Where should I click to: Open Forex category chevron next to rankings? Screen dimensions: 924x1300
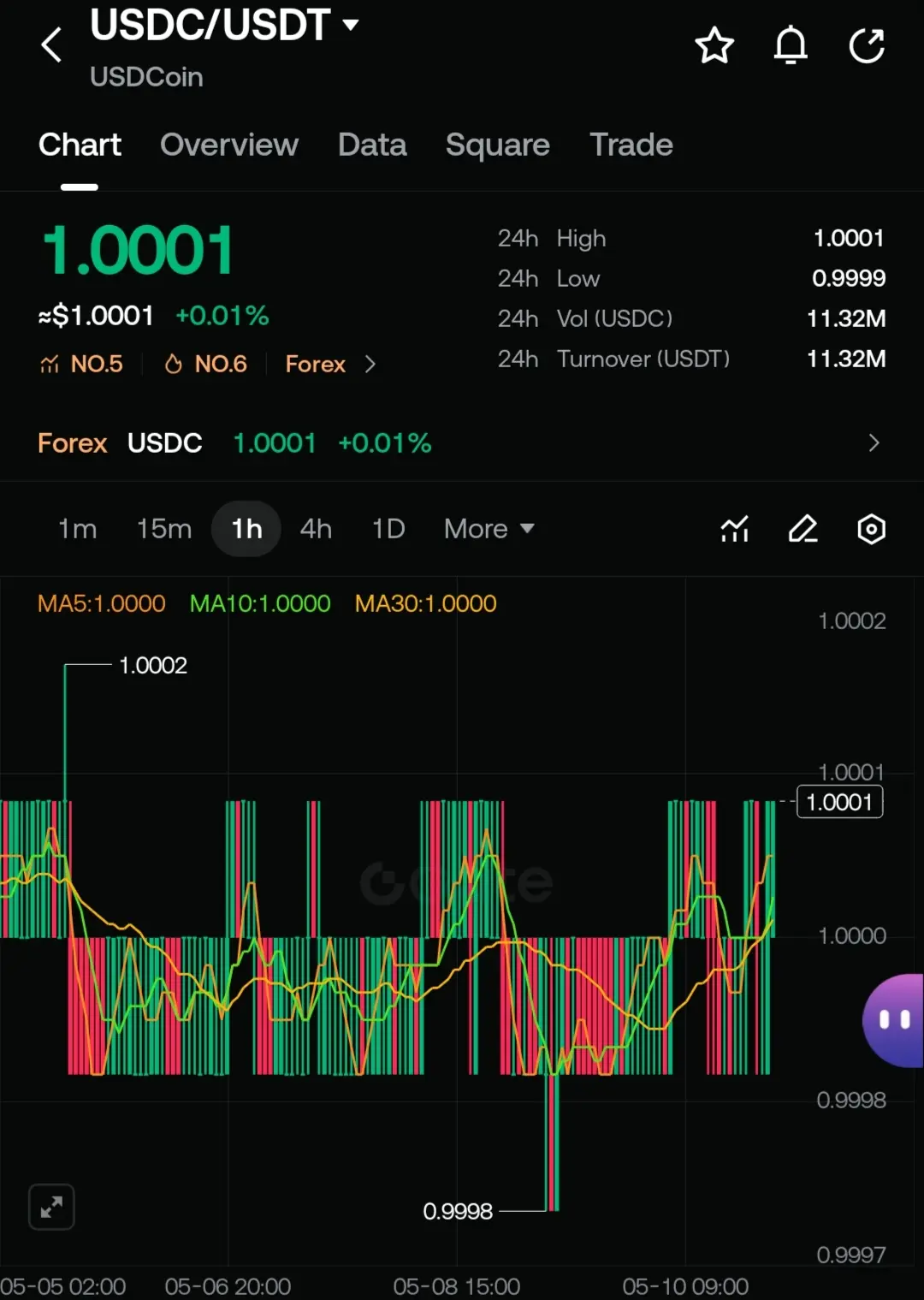(x=370, y=365)
